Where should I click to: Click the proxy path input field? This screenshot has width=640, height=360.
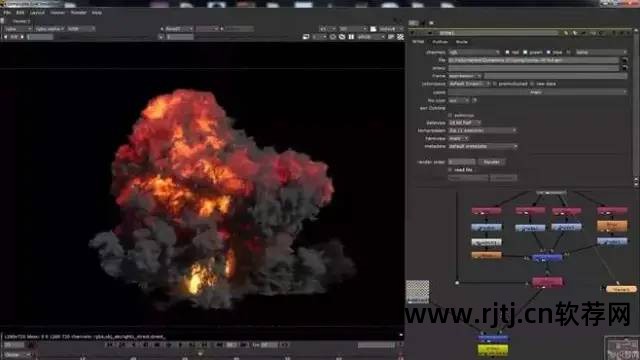(x=533, y=68)
